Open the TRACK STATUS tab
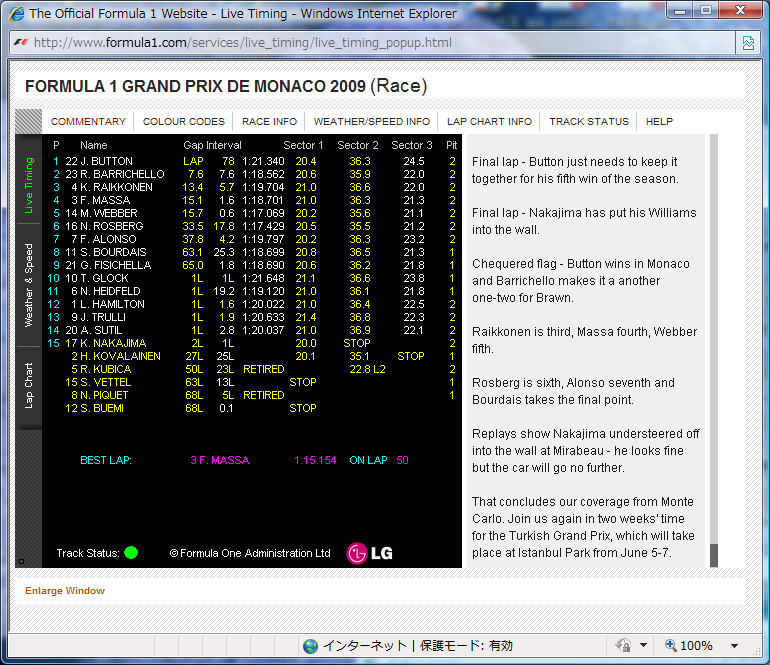770x665 pixels. pyautogui.click(x=589, y=121)
